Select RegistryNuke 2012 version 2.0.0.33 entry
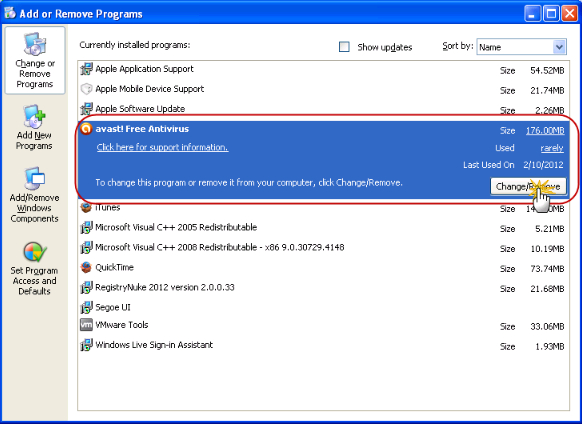 (x=323, y=287)
